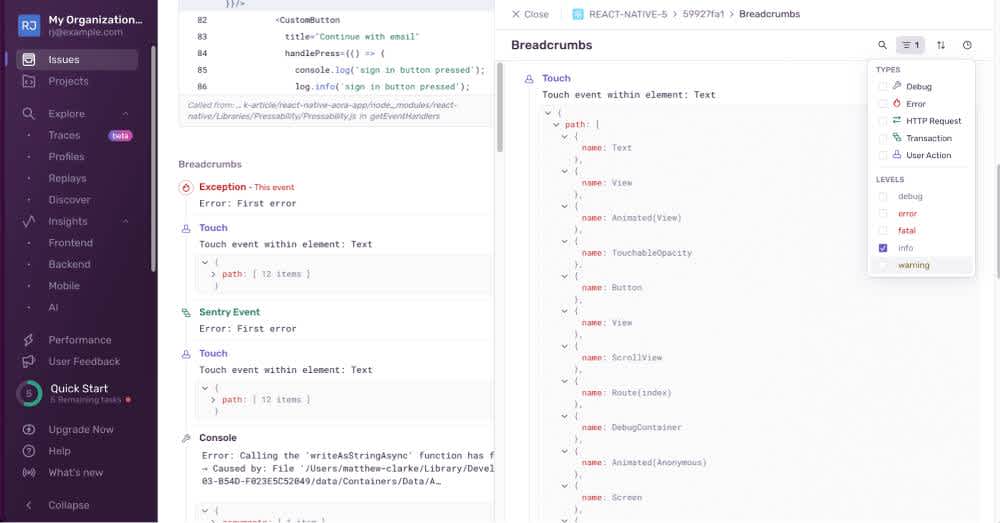
Task: Check the HTTP Request type filter
Action: (x=882, y=121)
